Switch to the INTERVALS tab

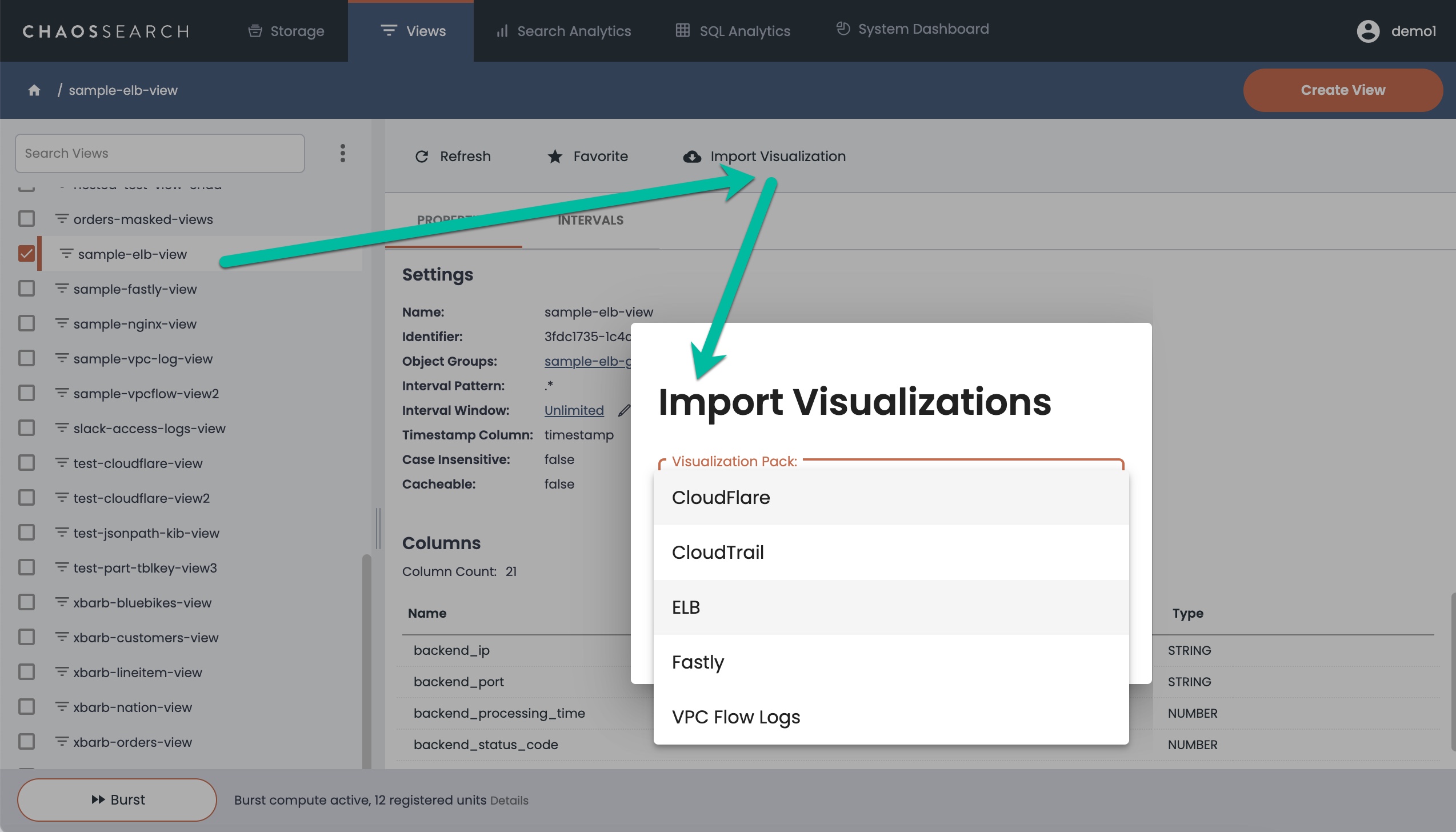tap(590, 221)
